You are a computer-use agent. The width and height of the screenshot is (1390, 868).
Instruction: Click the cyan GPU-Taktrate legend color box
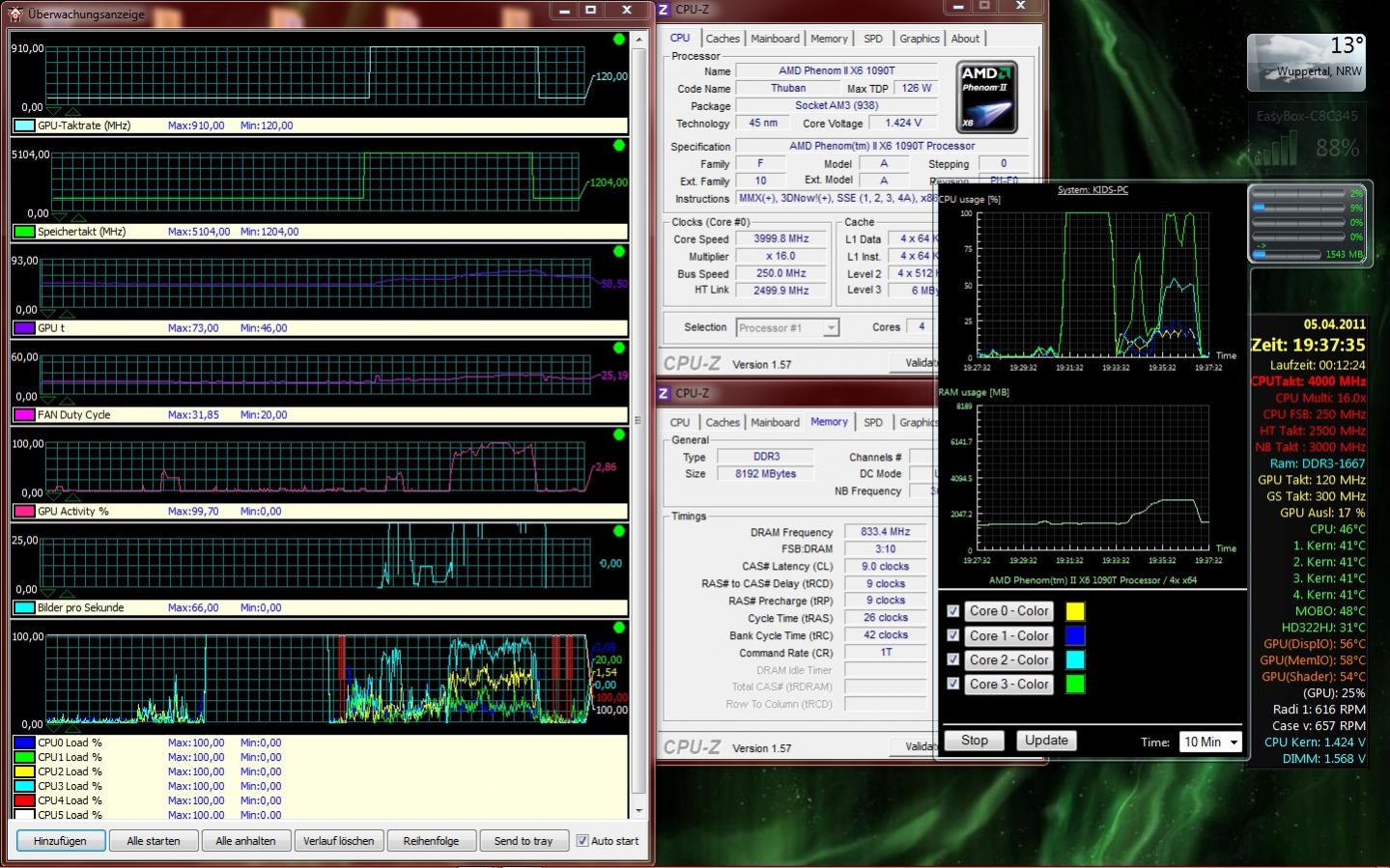(x=24, y=126)
